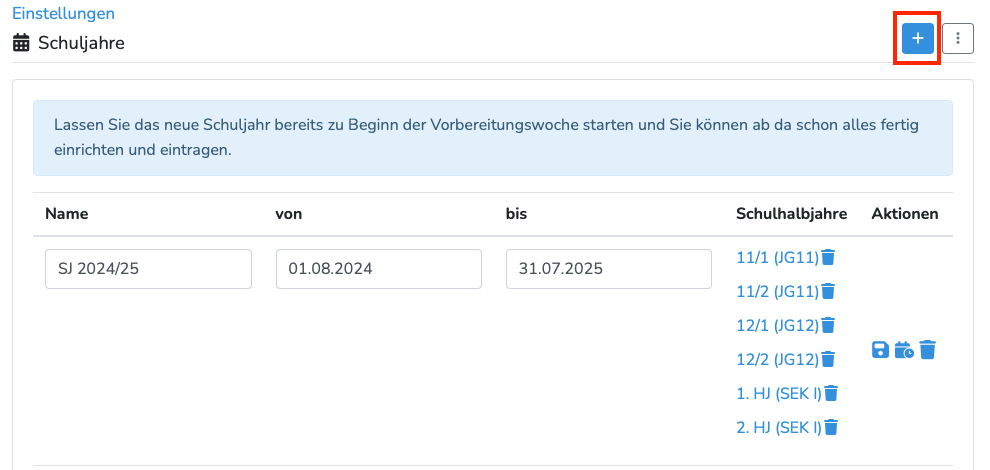Click the plus button to add Schuljahr
Image resolution: width=990 pixels, height=470 pixels.
point(918,39)
